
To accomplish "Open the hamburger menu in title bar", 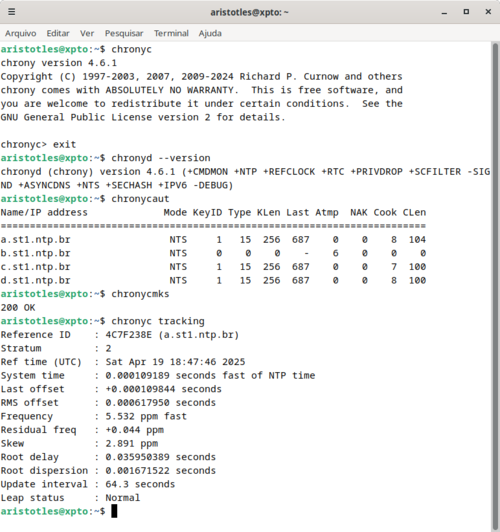I will (x=12, y=12).
